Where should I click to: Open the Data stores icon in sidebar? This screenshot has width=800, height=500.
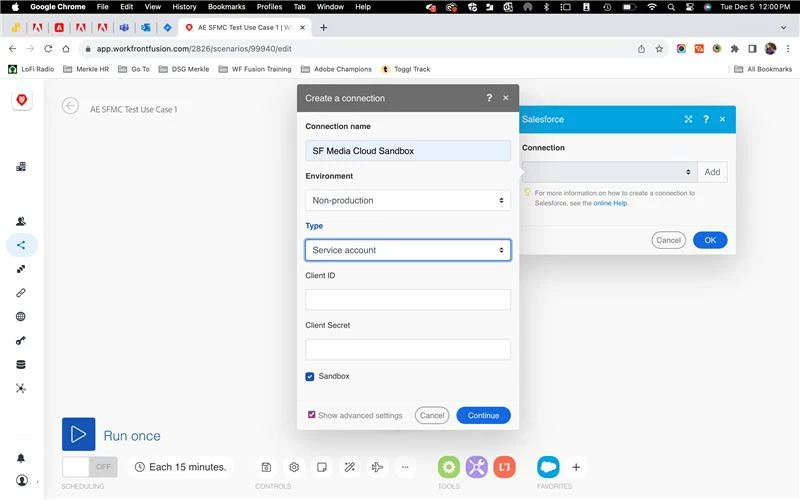click(x=21, y=365)
